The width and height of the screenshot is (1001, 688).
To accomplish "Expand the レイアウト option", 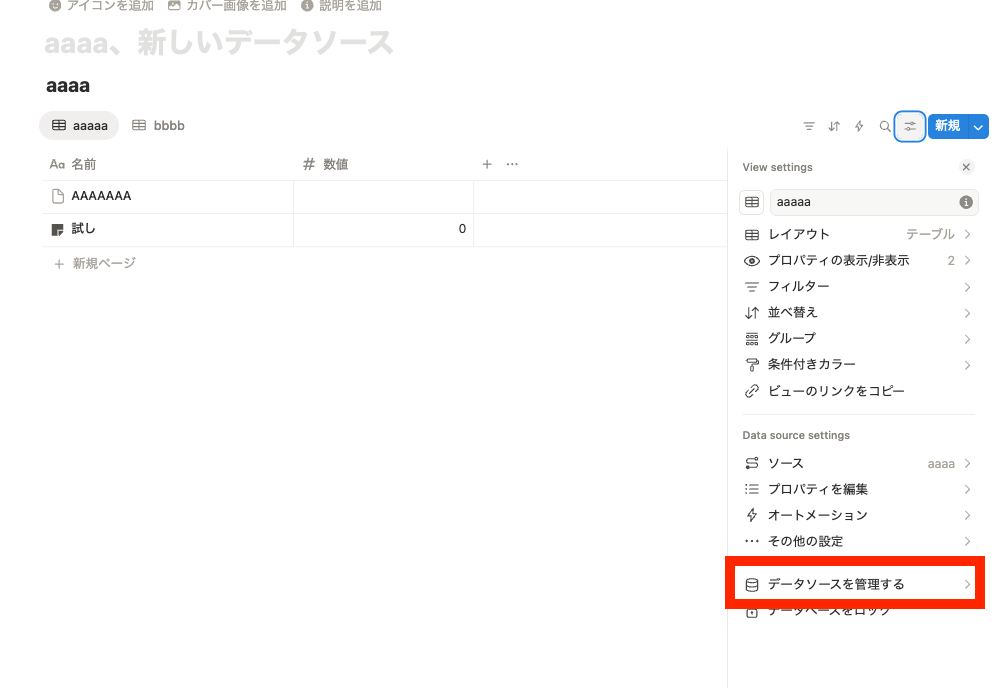I will (857, 234).
